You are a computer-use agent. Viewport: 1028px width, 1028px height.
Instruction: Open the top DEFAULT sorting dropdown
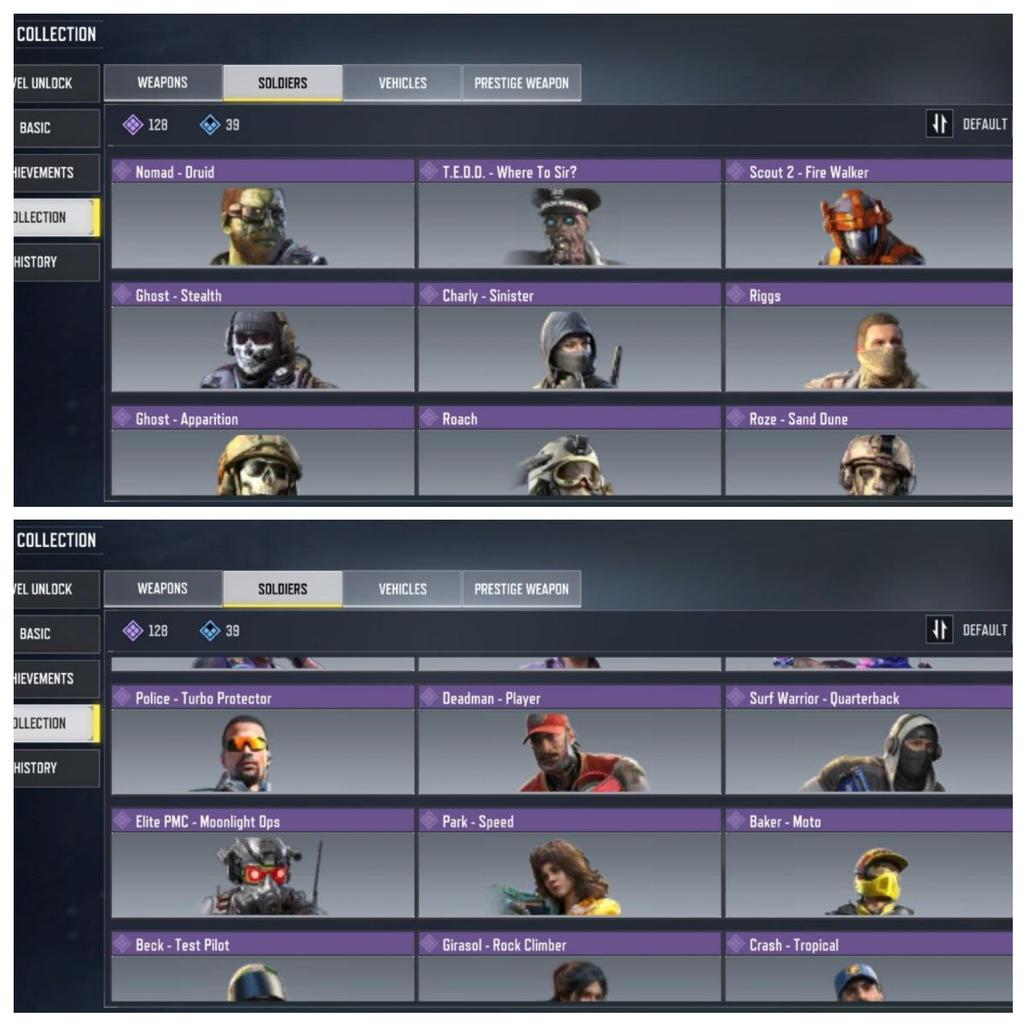[985, 124]
